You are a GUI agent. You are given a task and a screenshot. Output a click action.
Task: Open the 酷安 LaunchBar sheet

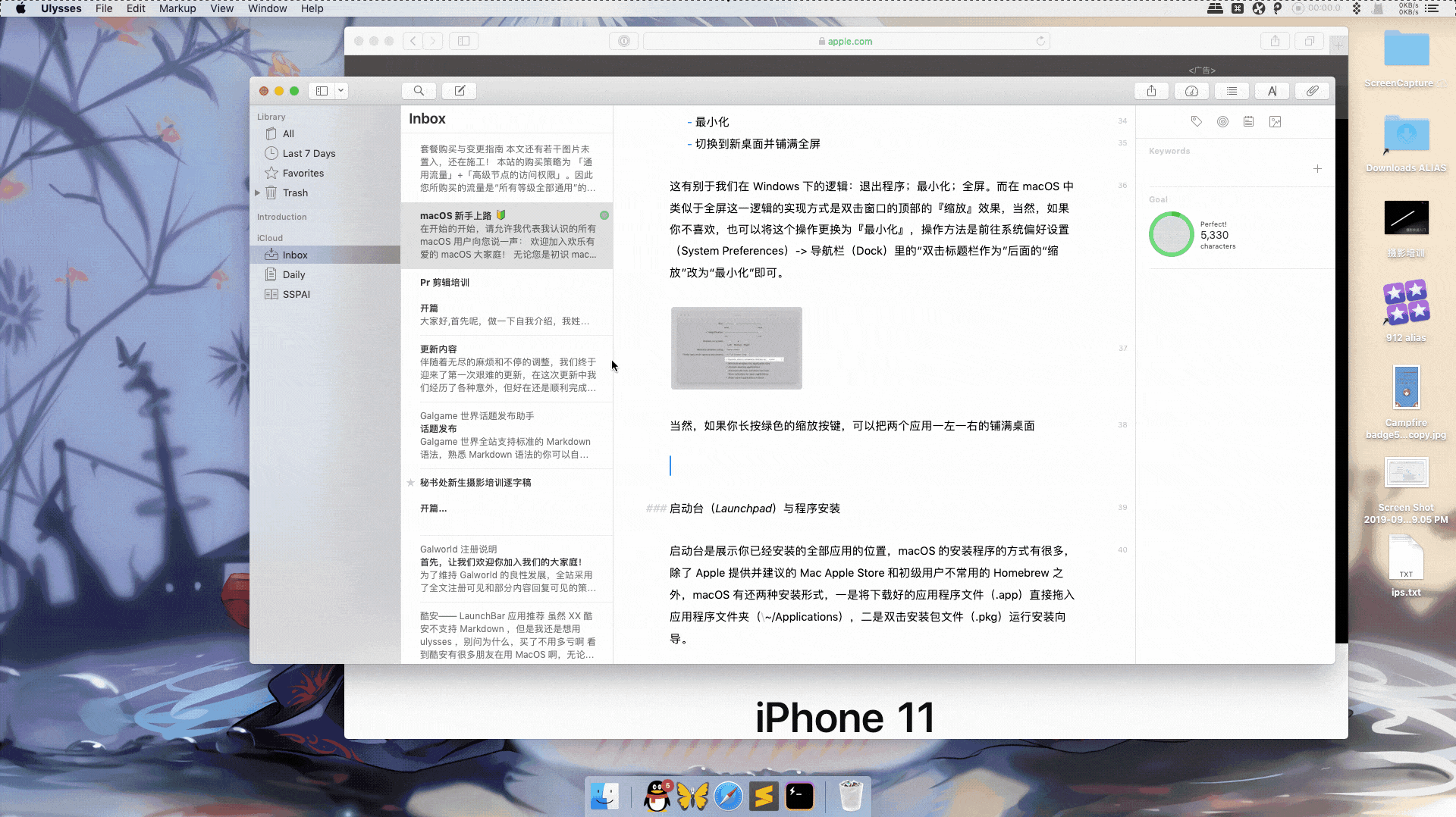click(507, 634)
